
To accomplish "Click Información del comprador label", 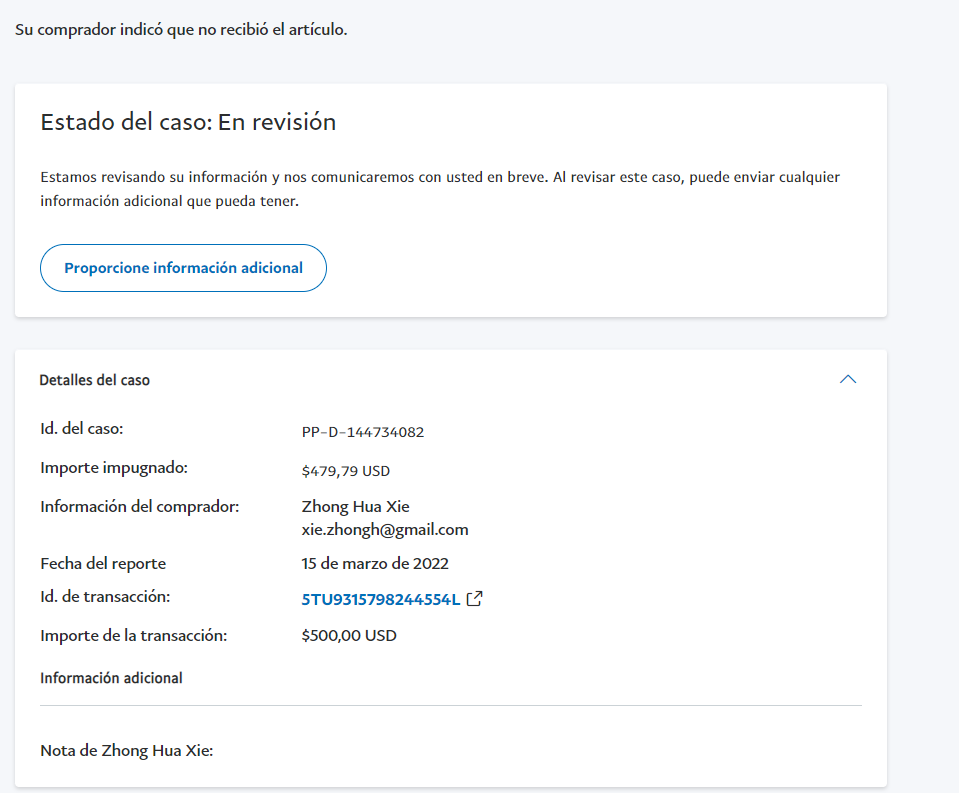I will pyautogui.click(x=139, y=507).
